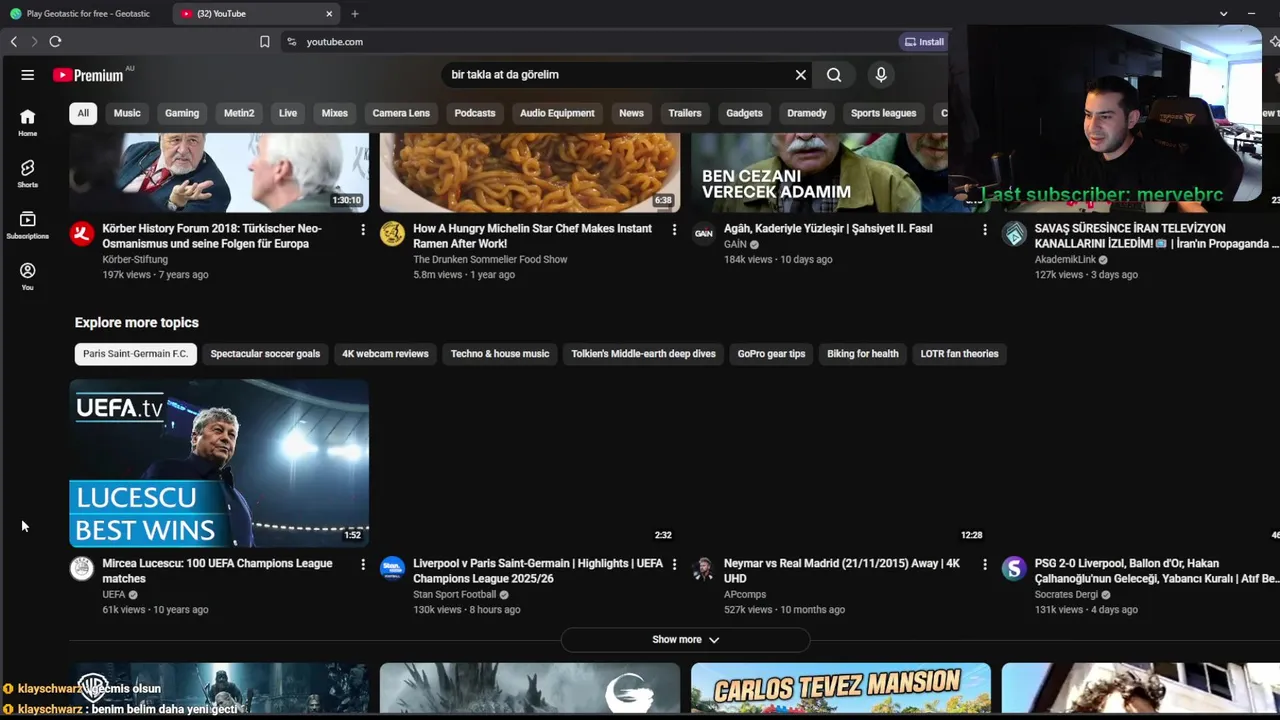
Task: Open more options for Instant Ramen video
Action: click(674, 230)
